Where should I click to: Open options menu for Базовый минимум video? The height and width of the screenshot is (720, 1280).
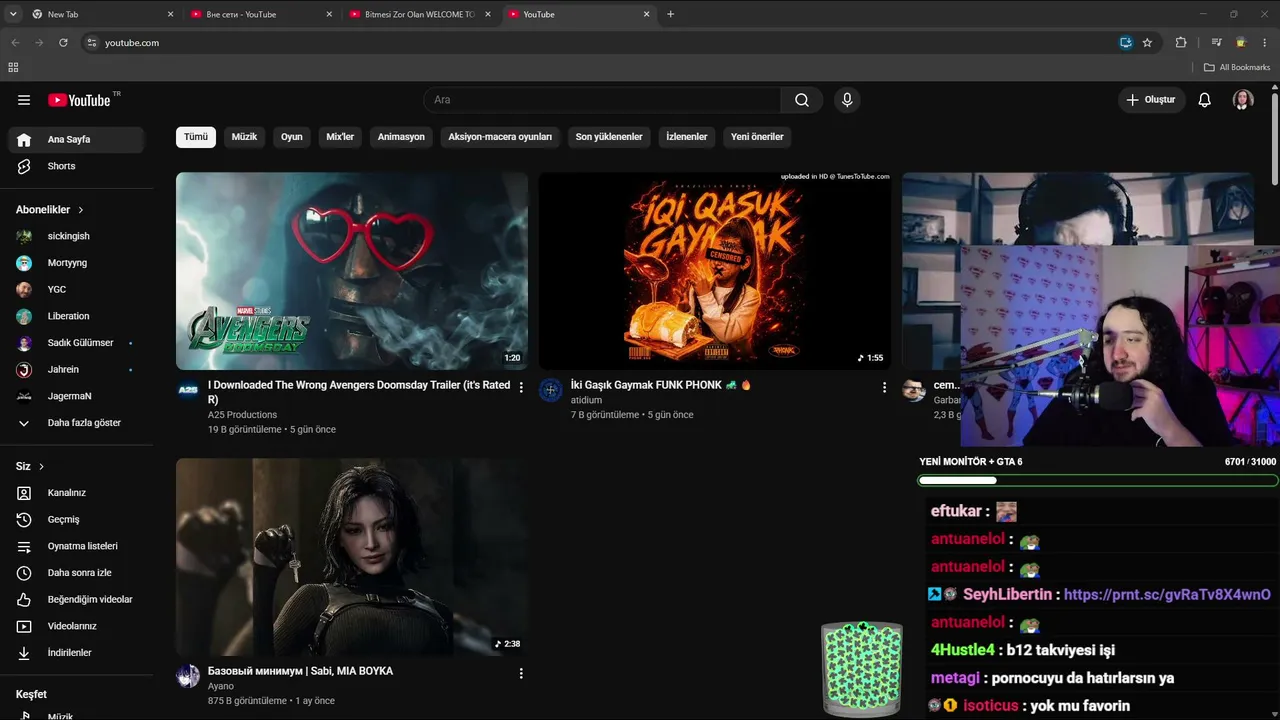click(521, 673)
